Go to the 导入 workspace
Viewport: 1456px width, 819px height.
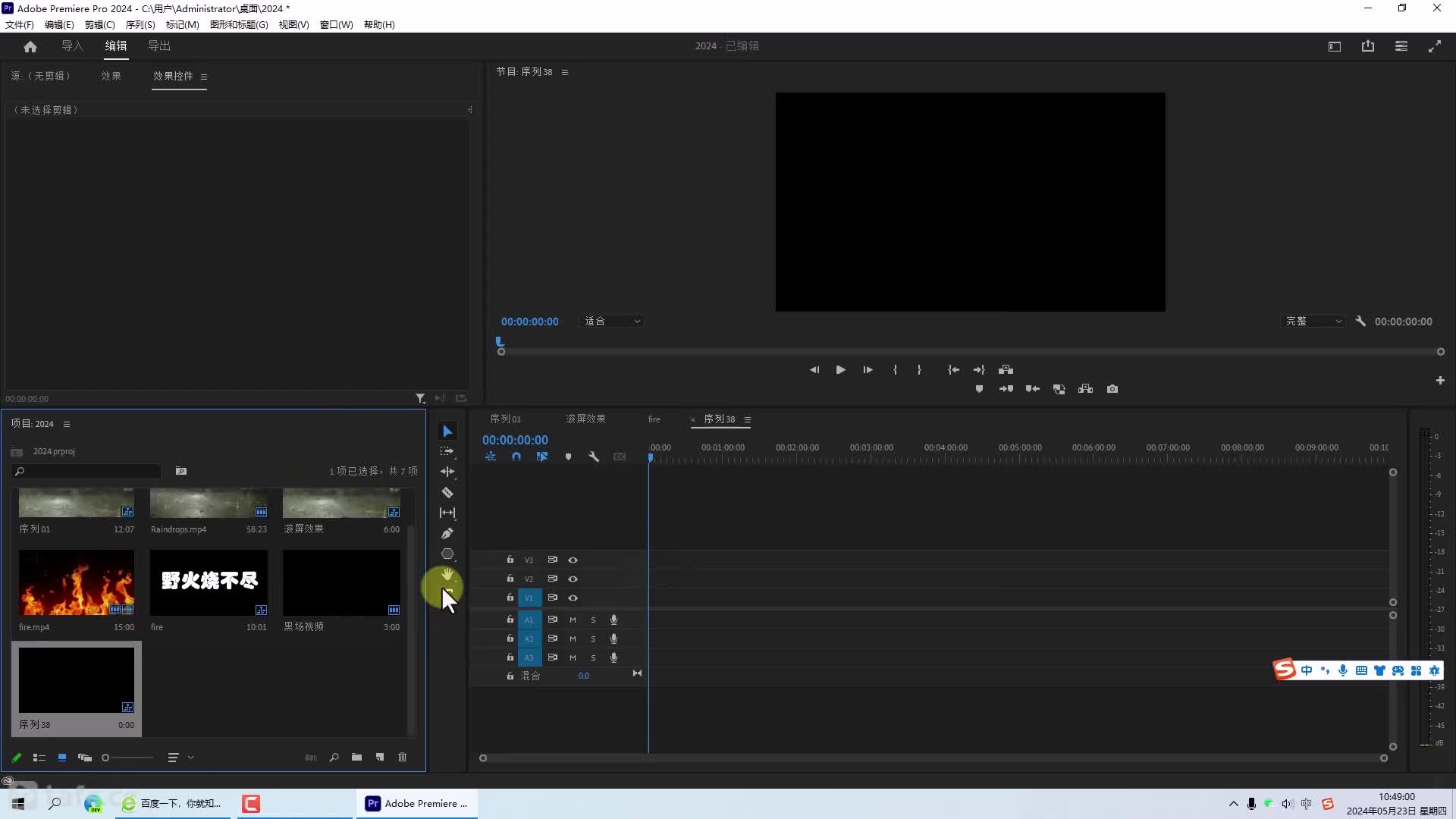click(72, 46)
